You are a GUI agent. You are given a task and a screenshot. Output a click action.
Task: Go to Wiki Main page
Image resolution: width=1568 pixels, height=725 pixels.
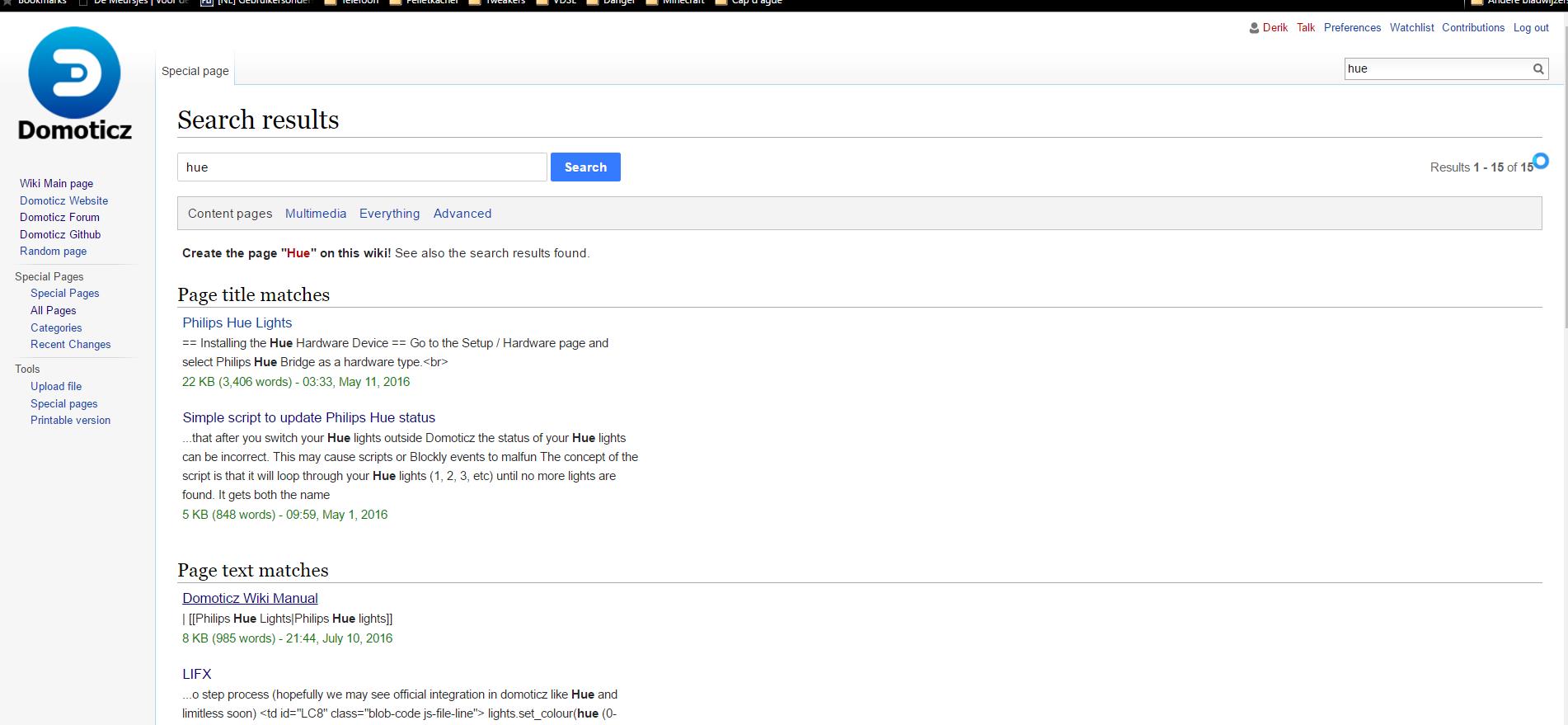pyautogui.click(x=56, y=183)
